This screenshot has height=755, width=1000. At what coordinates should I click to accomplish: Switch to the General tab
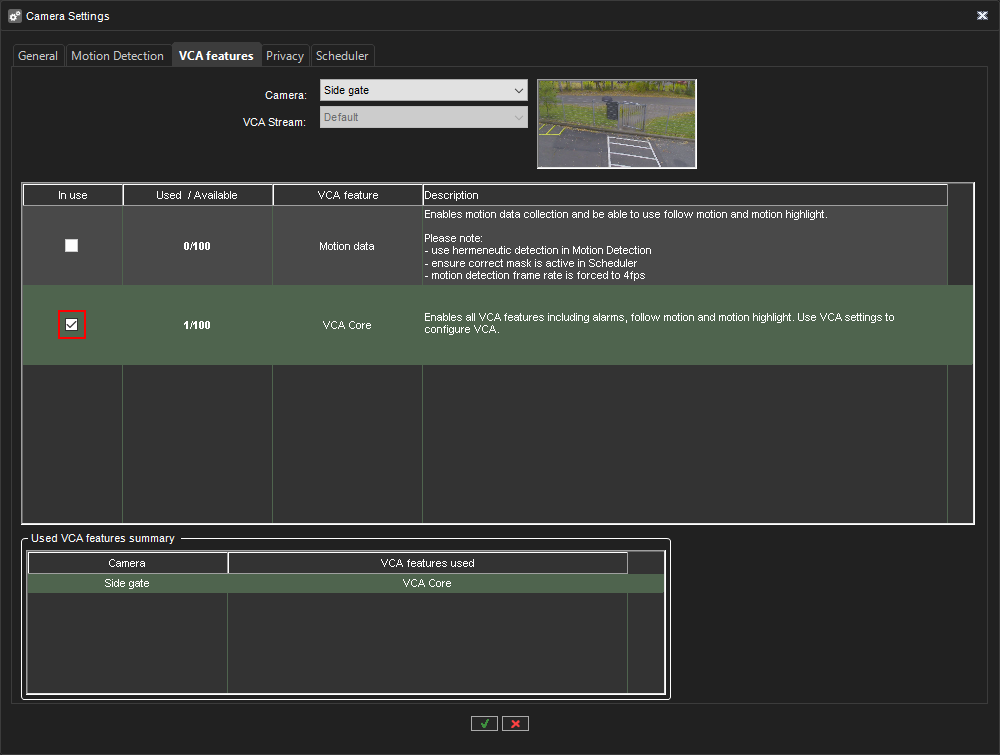coord(37,55)
